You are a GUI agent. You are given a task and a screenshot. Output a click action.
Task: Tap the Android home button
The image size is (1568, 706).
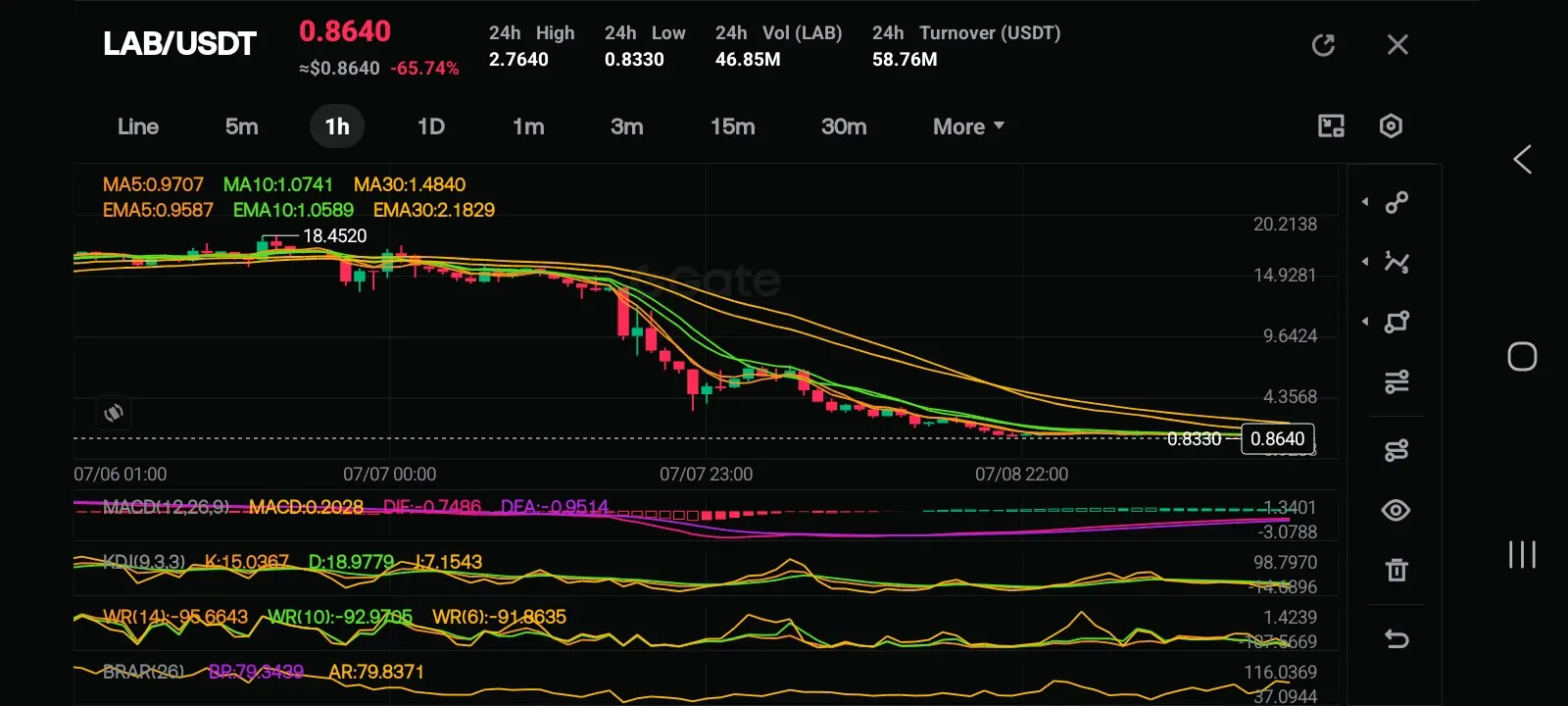pos(1522,357)
